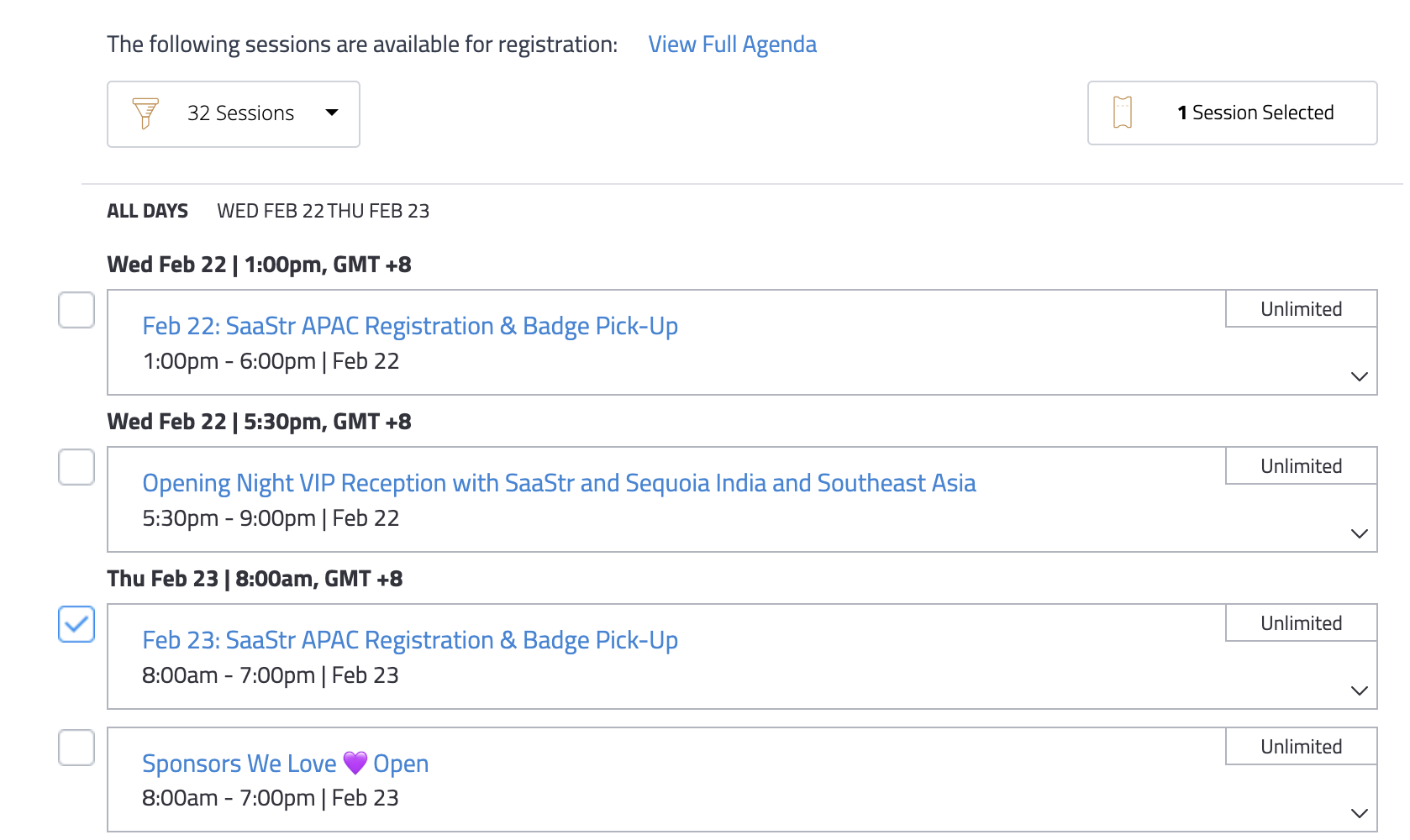Check the Feb 22 Registration & Badge Pick-Up box
The image size is (1410, 840).
76,310
